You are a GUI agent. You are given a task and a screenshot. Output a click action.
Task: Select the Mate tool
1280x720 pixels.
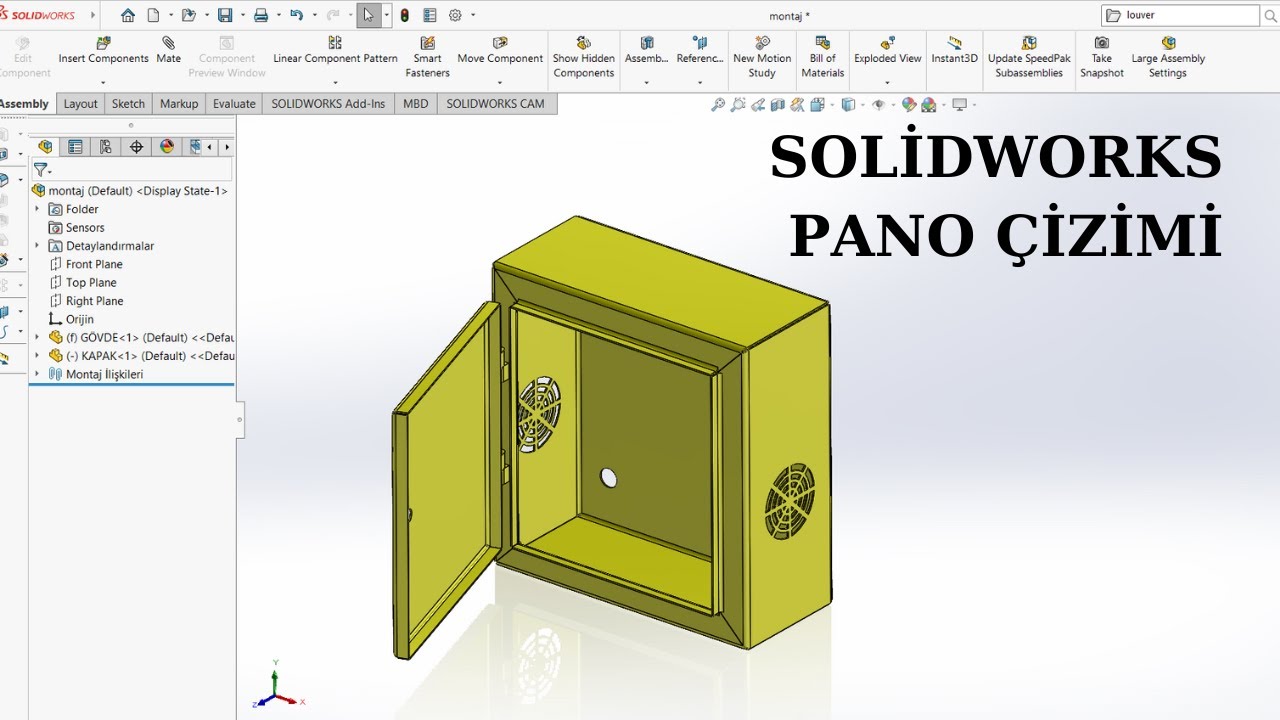(x=168, y=51)
